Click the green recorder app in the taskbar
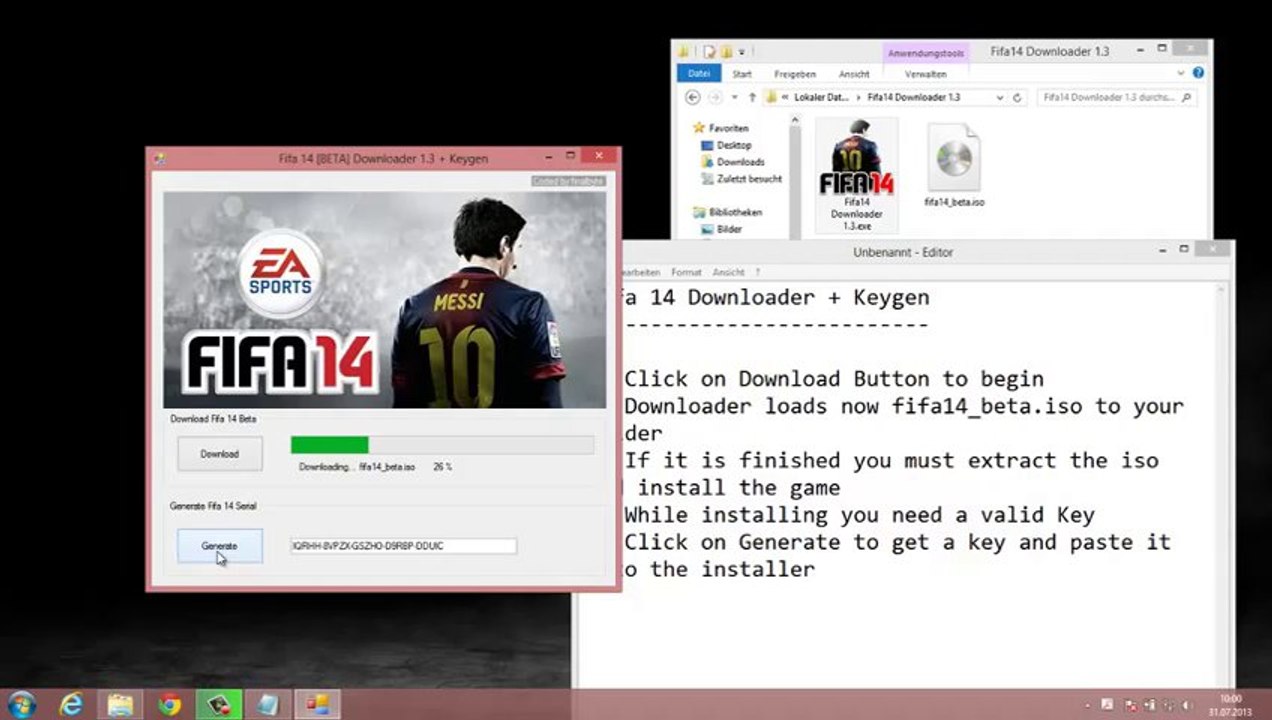The image size is (1272, 720). 218,705
